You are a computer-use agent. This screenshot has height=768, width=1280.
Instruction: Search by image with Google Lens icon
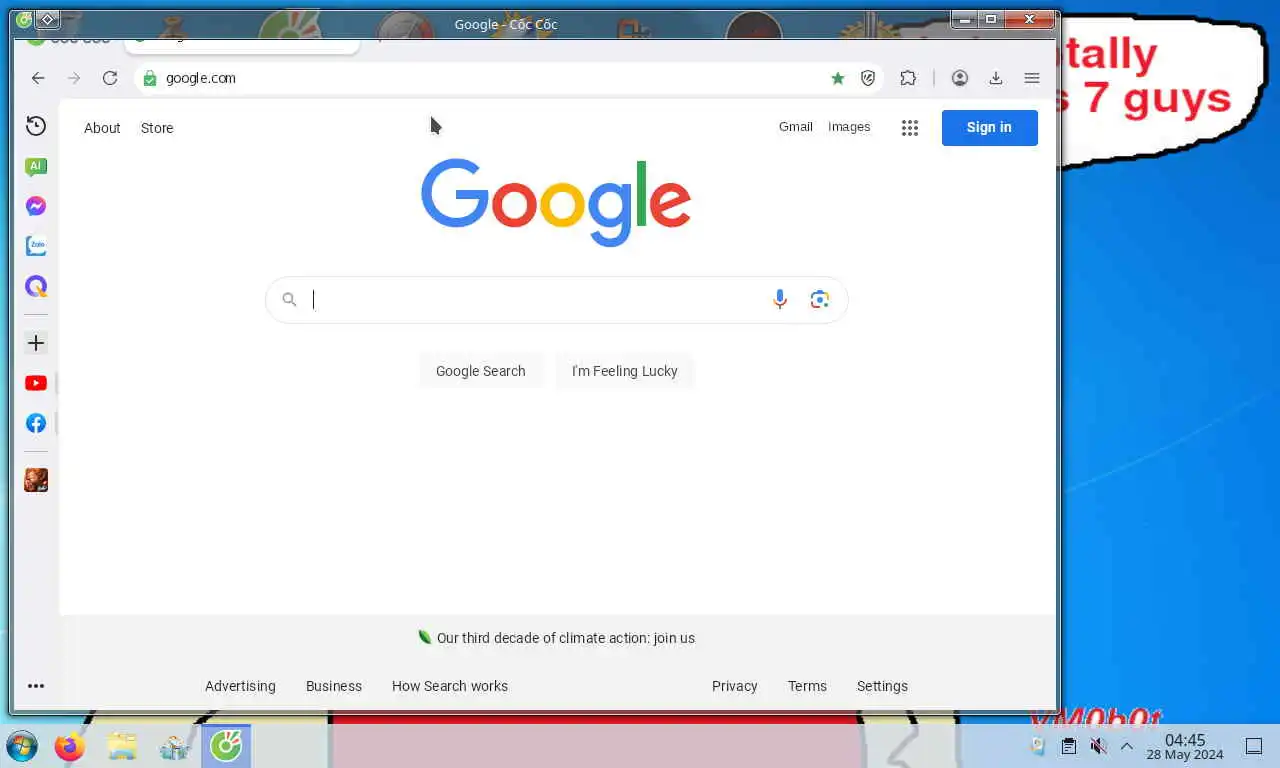point(820,299)
